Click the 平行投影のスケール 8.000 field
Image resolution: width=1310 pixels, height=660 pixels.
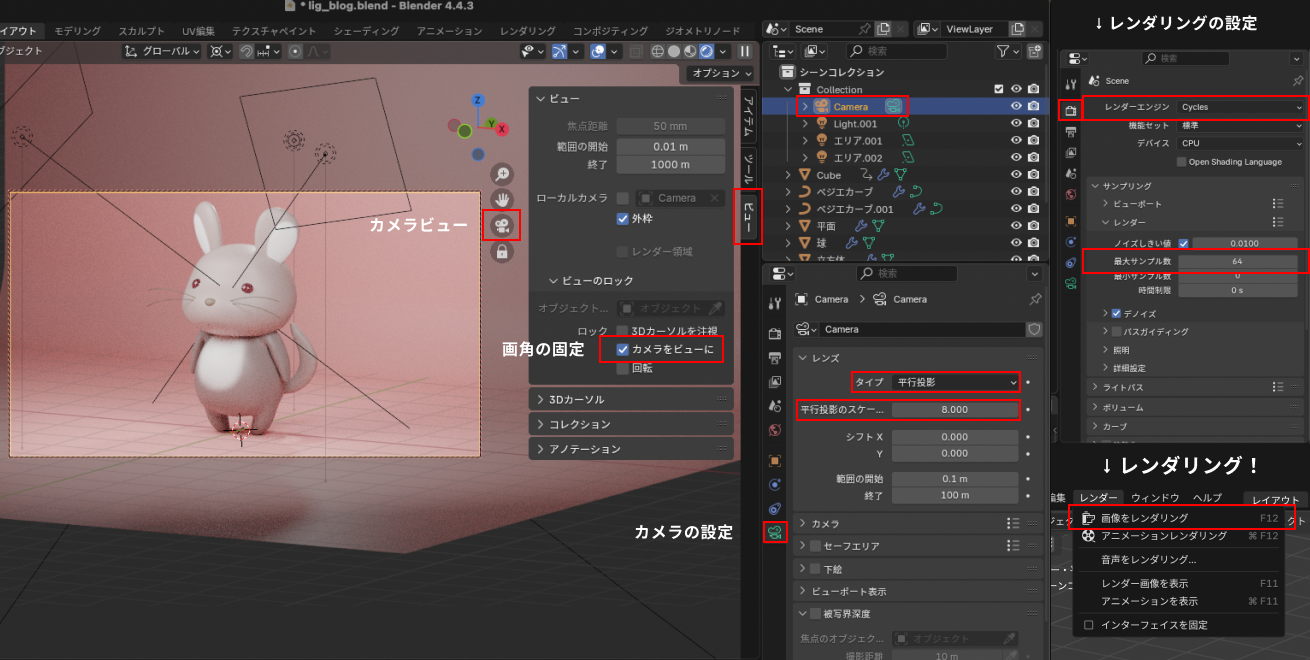(x=955, y=409)
